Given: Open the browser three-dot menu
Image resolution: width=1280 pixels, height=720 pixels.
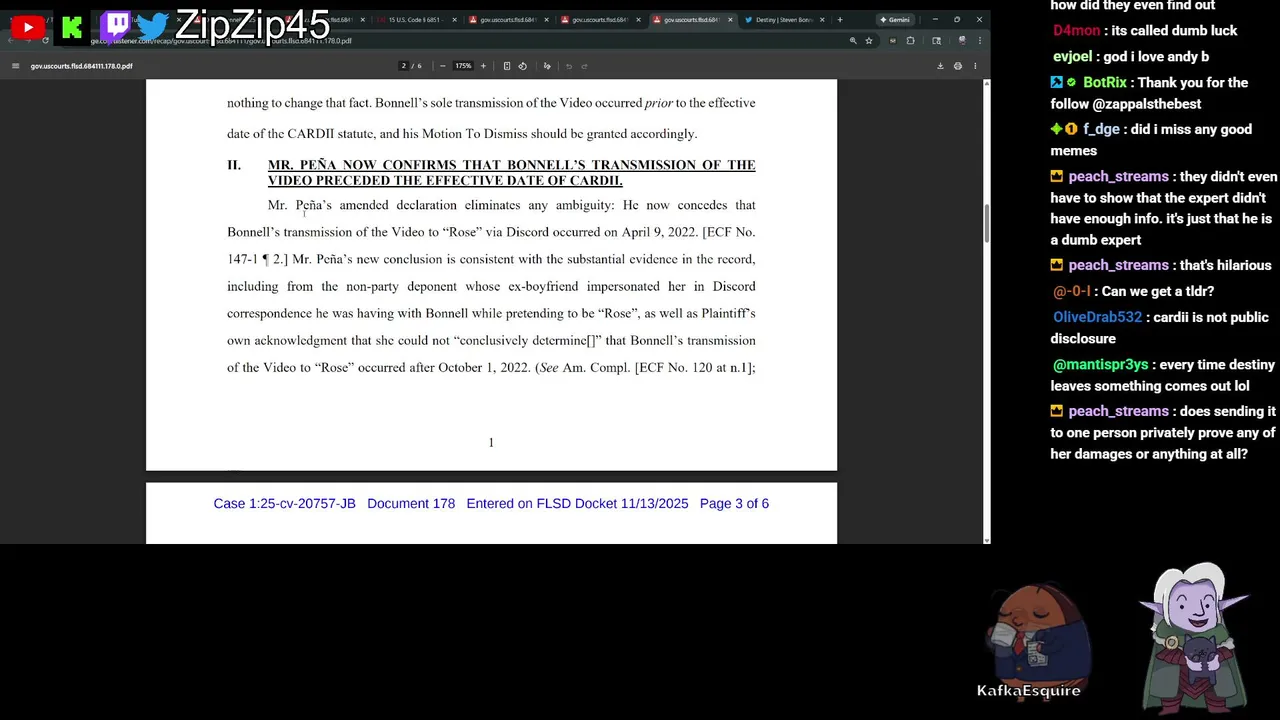Looking at the screenshot, I should coord(979,41).
